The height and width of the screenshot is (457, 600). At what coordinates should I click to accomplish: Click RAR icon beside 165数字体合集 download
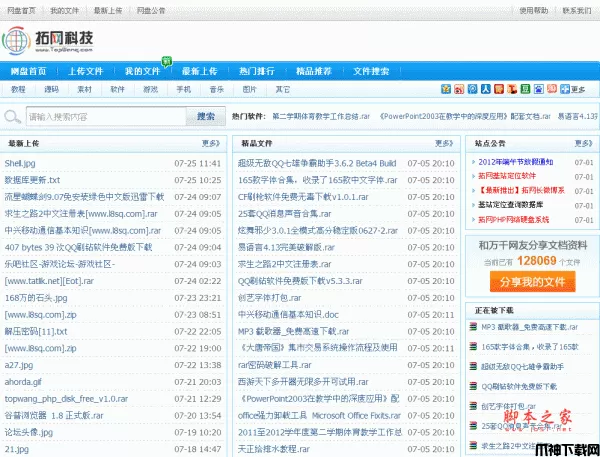474,346
